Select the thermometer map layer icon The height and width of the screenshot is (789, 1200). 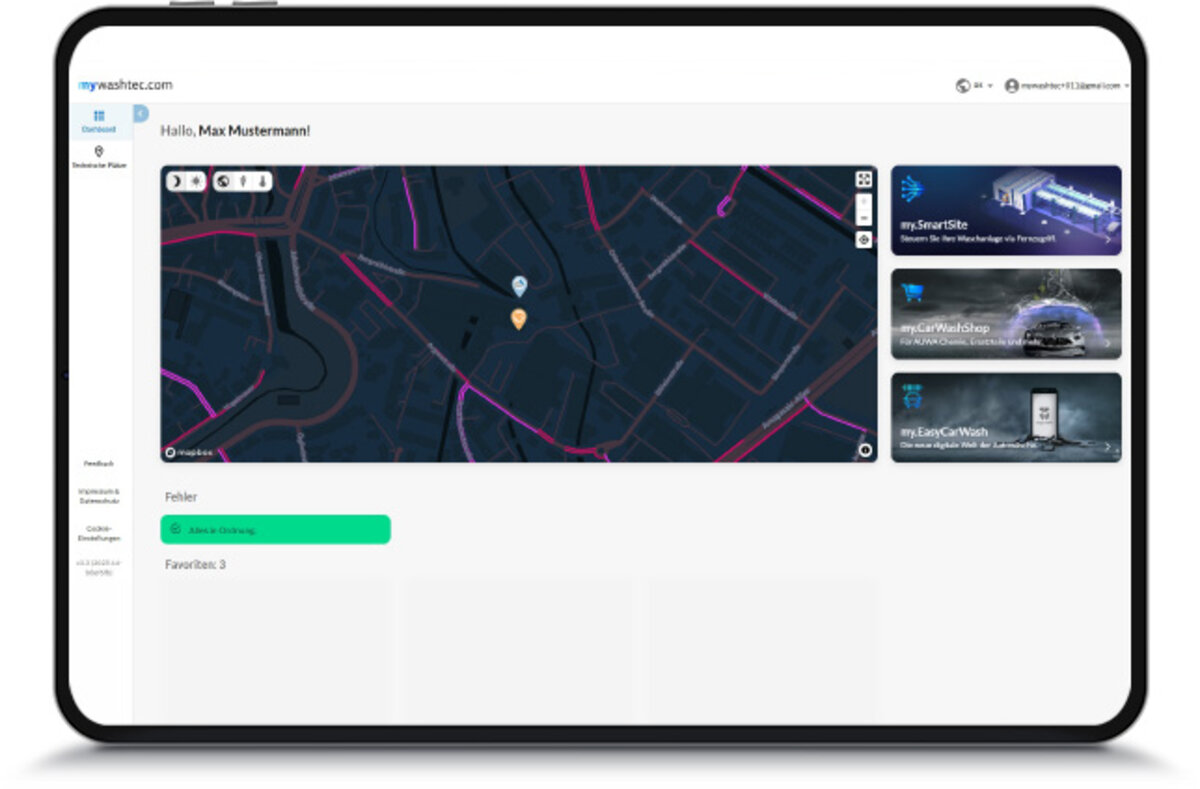point(263,181)
